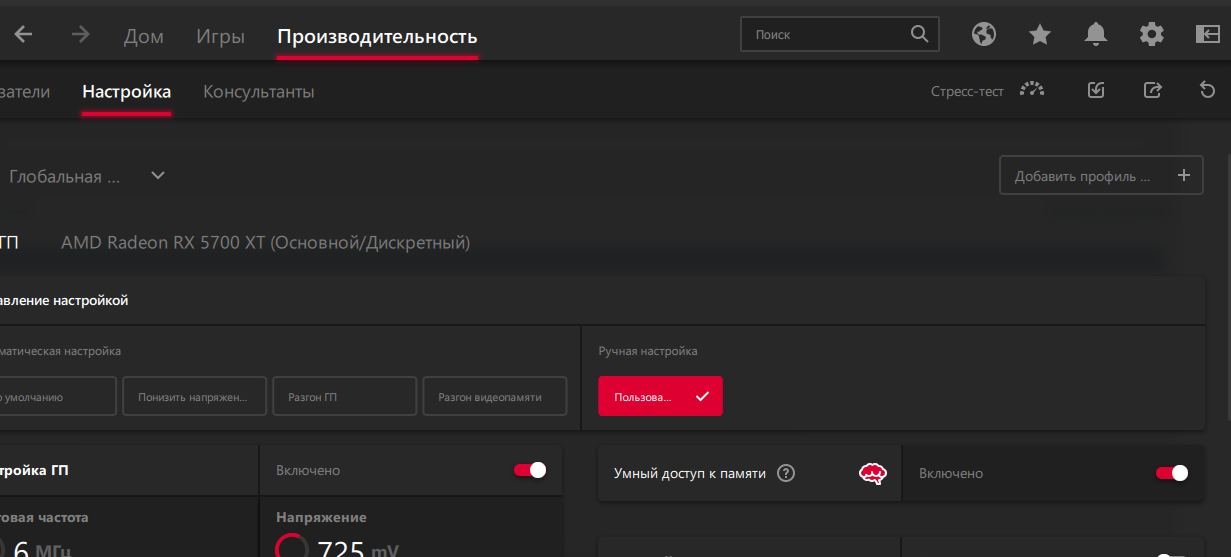The height and width of the screenshot is (557, 1231).
Task: Click the search magnifier icon
Action: tap(920, 34)
